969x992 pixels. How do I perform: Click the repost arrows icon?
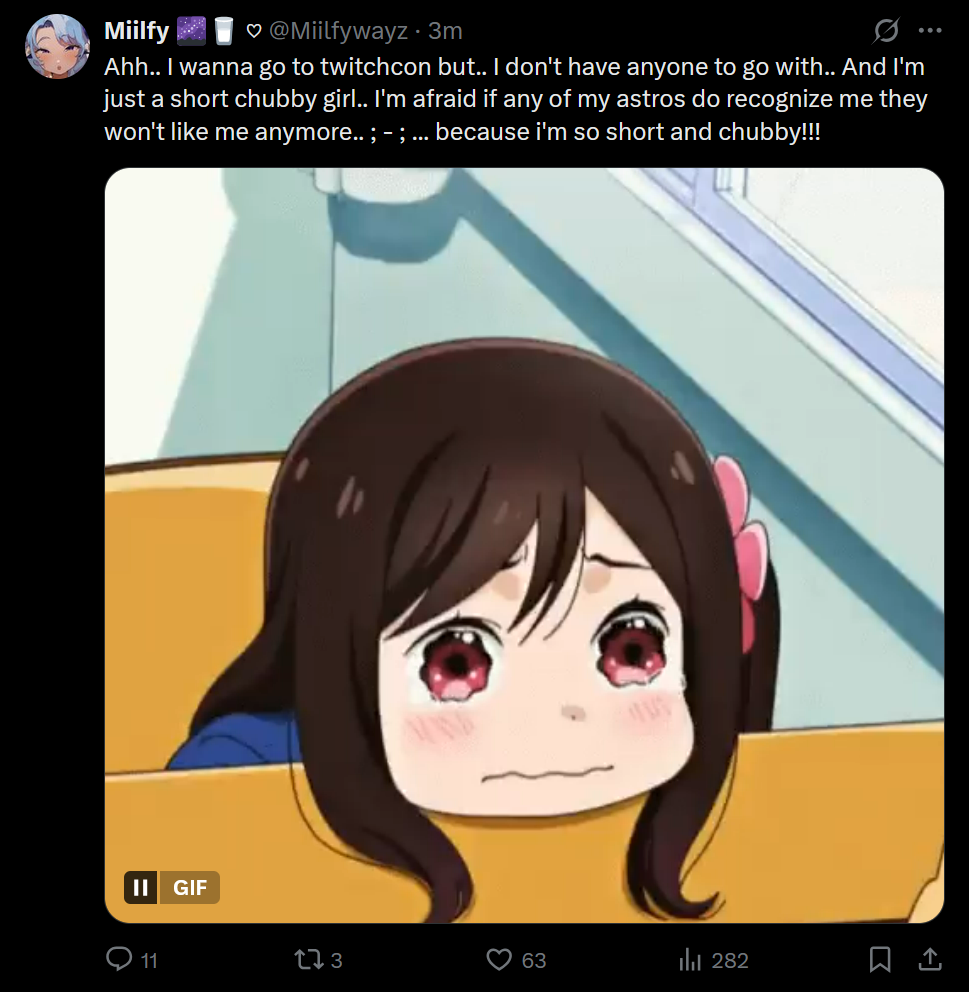click(309, 960)
